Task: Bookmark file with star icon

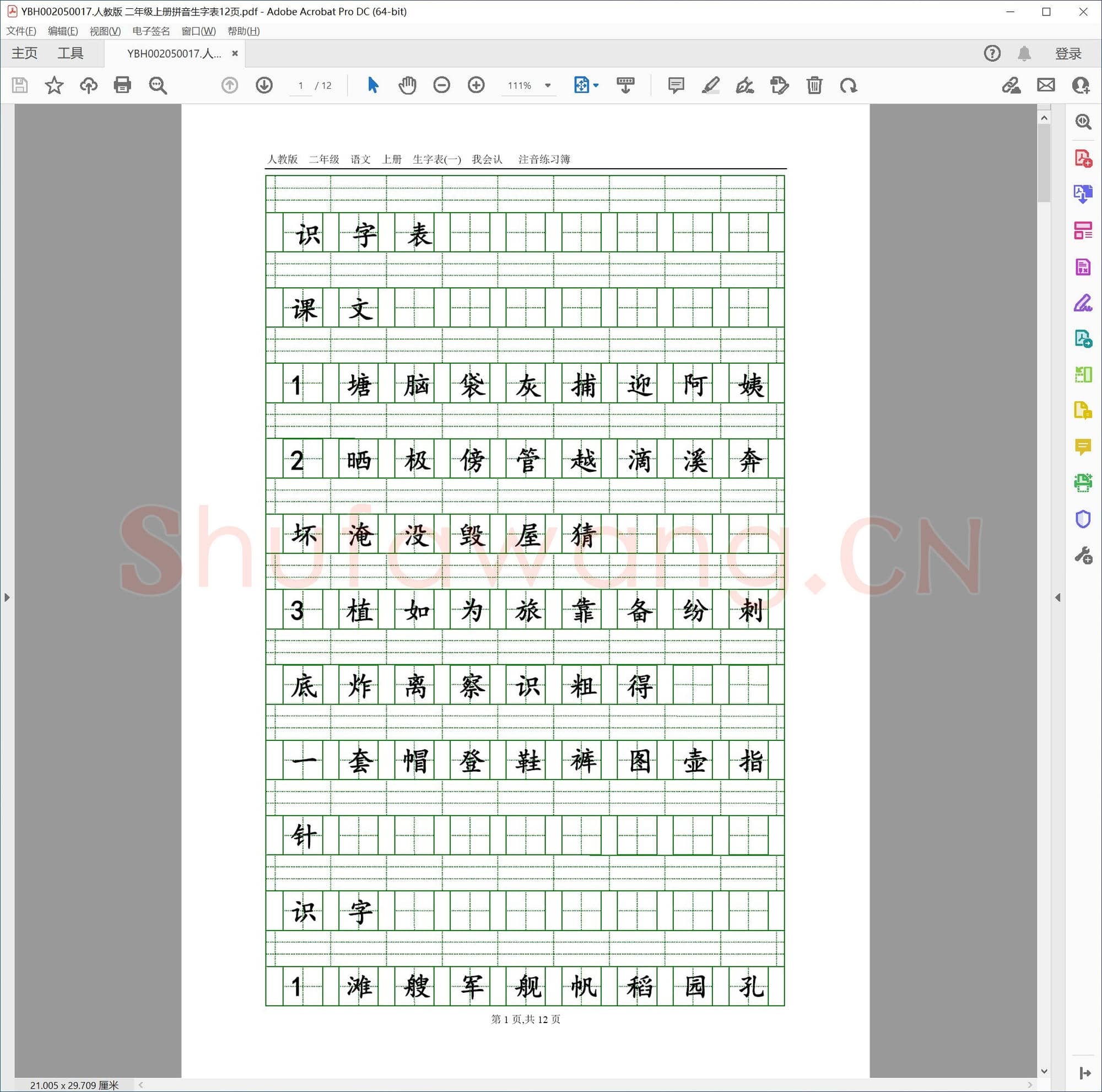Action: coord(54,85)
